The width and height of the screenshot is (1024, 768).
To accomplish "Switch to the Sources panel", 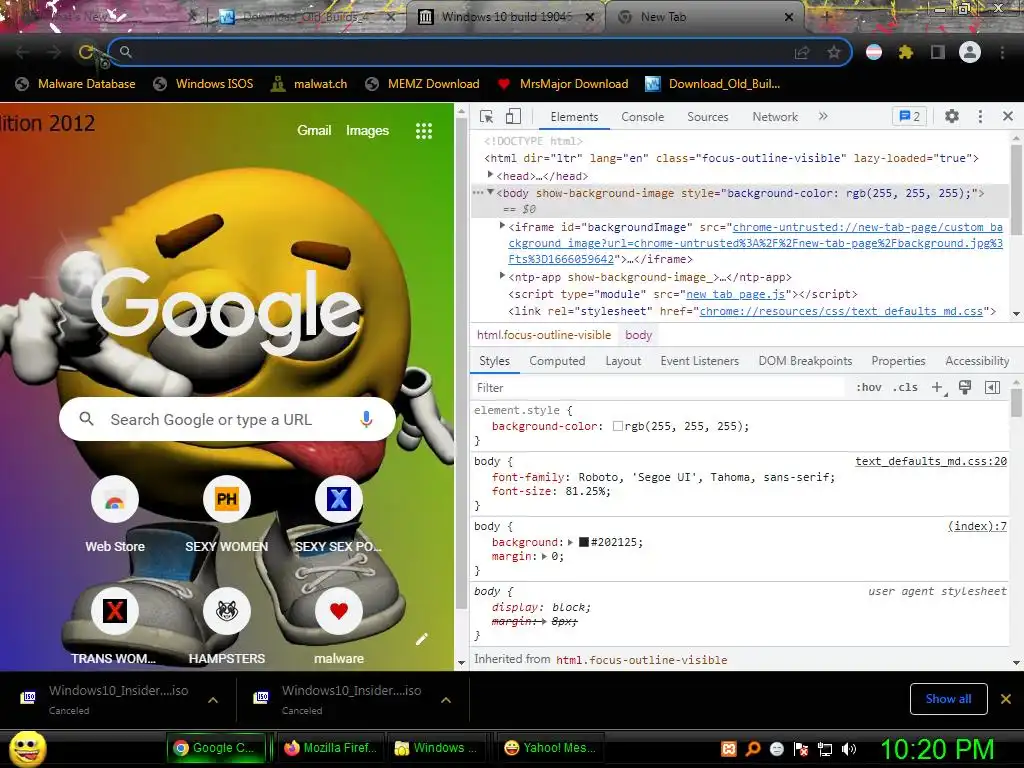I will coord(707,117).
